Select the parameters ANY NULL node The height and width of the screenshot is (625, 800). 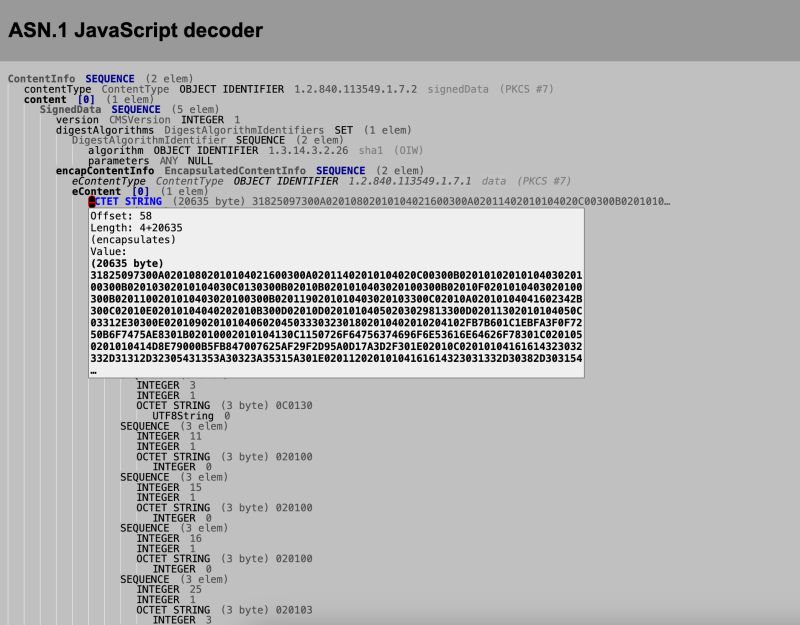[140, 160]
